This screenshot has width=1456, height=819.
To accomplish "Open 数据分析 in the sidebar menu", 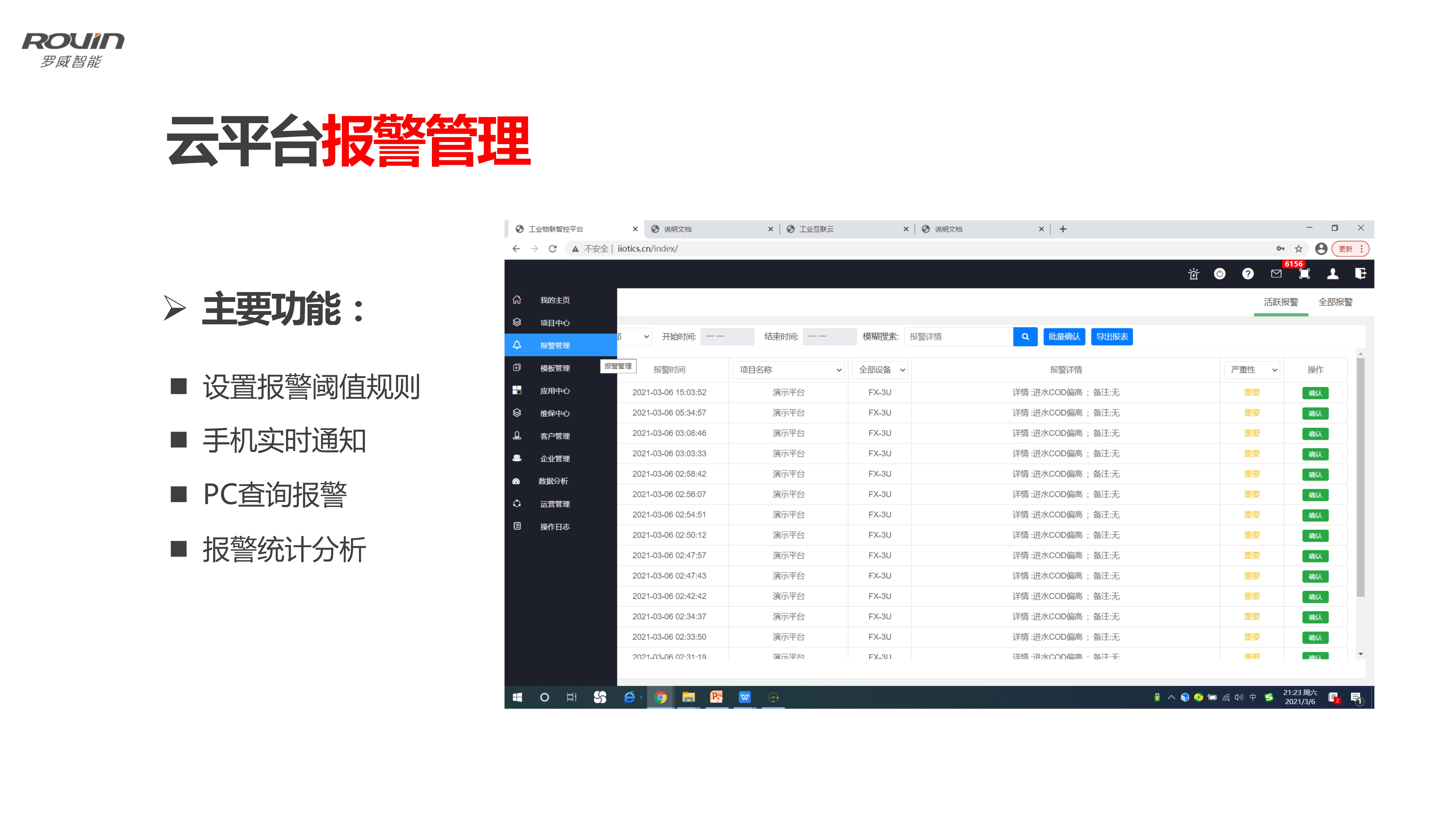I will 560,481.
